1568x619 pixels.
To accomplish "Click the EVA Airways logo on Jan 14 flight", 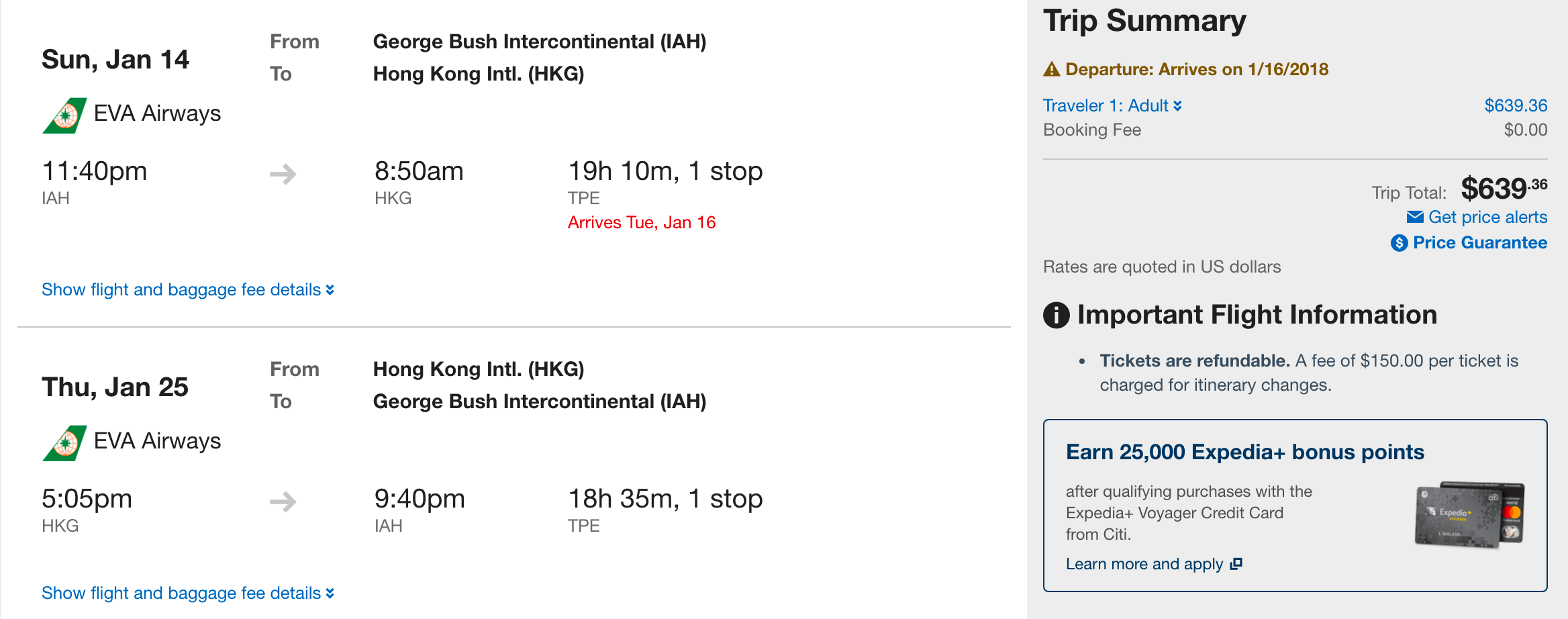I will 64,115.
